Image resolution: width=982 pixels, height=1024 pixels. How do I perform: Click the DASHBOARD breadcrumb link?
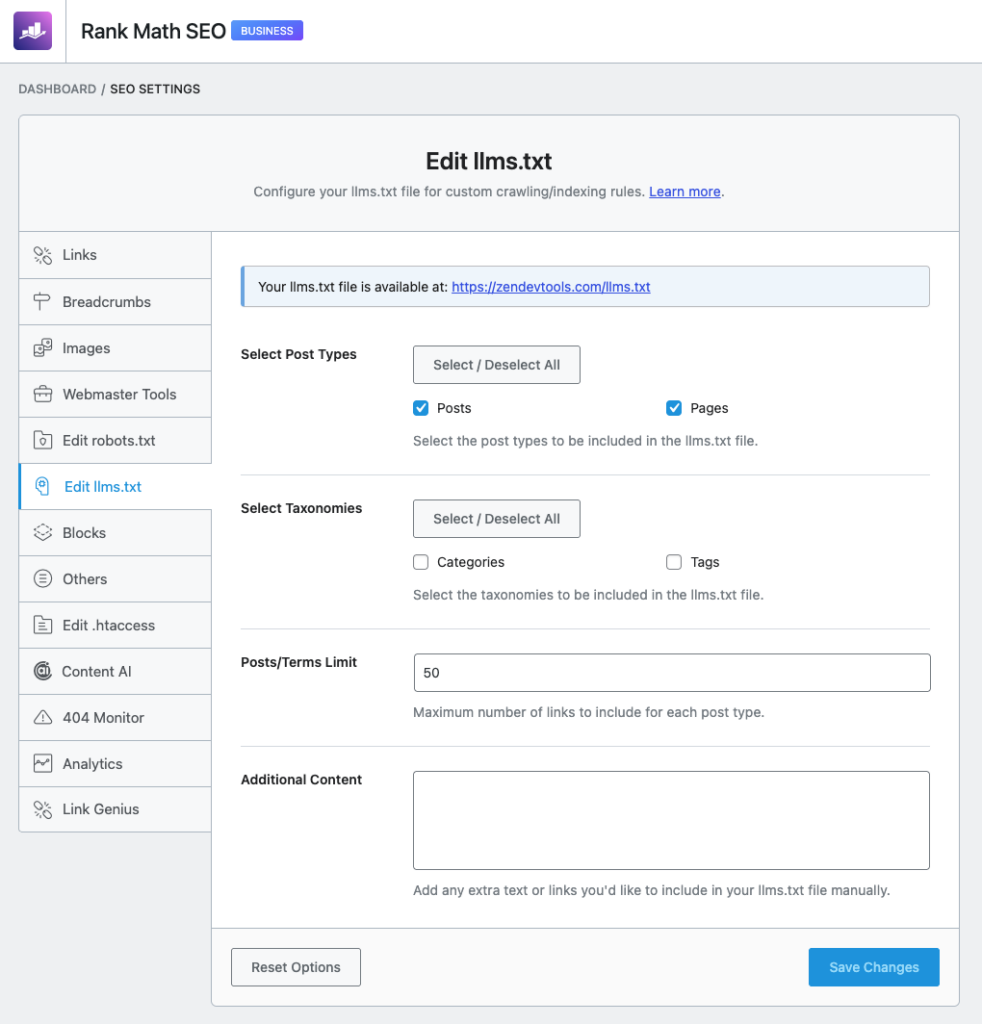(x=57, y=89)
